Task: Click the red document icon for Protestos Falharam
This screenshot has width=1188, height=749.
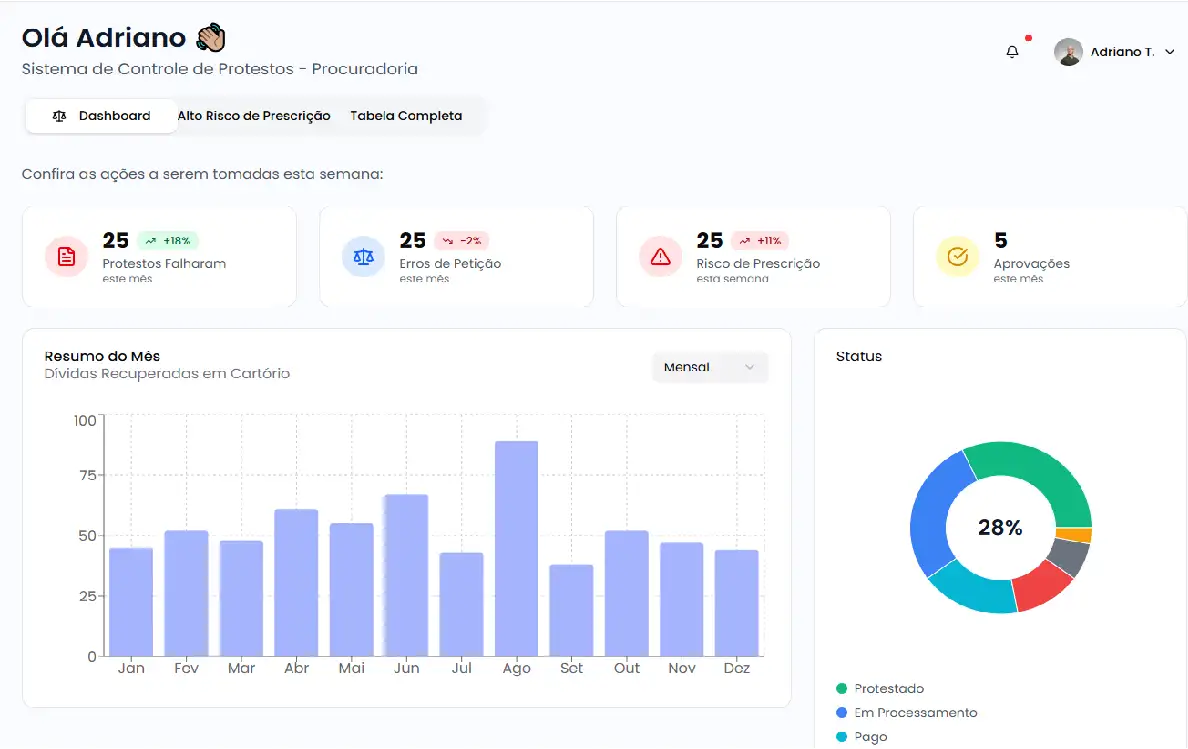Action: click(x=66, y=257)
